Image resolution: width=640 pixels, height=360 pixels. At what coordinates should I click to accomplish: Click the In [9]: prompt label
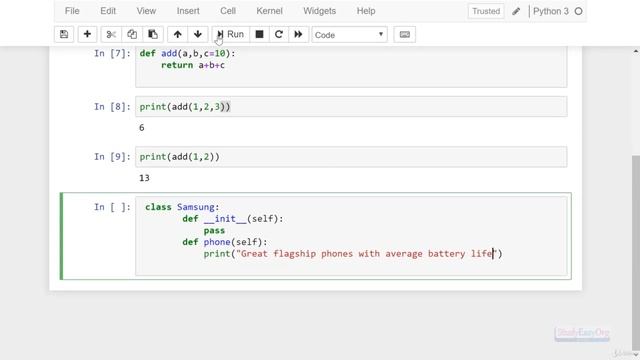click(112, 157)
